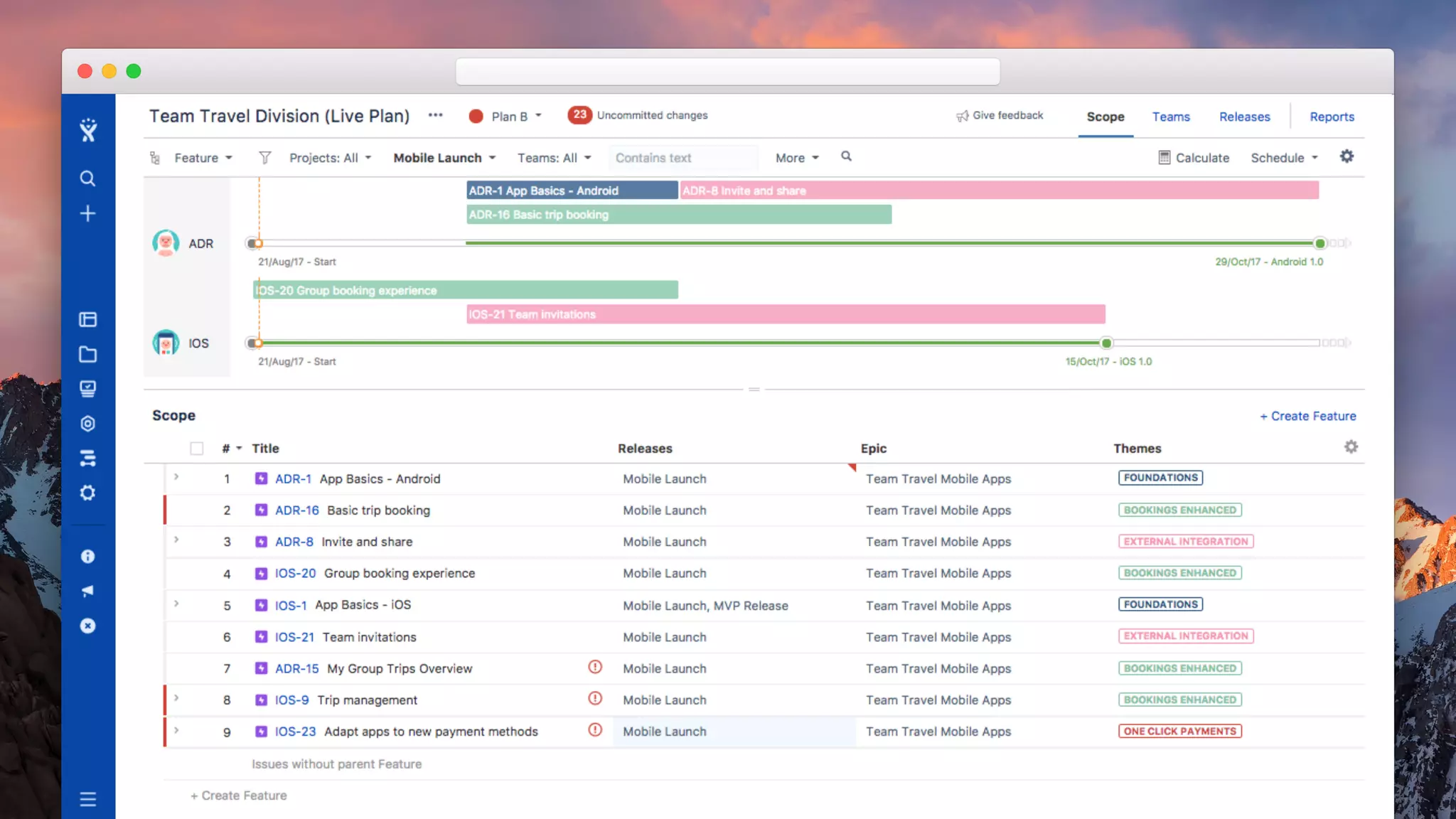The image size is (1456, 819).
Task: Toggle the select-all checkbox in Scope header
Action: pyautogui.click(x=197, y=449)
